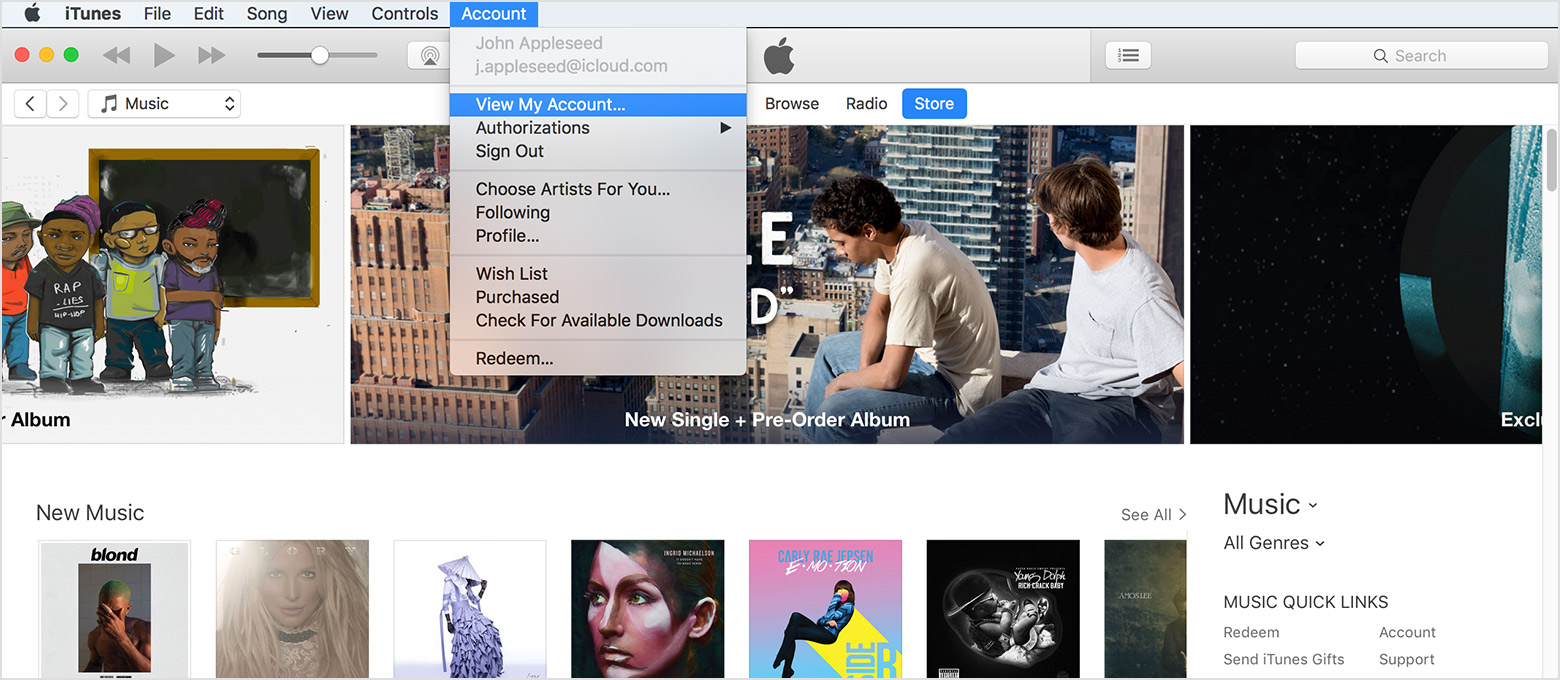The image size is (1560, 680).
Task: Click the green full-screen window button
Action: point(71,55)
